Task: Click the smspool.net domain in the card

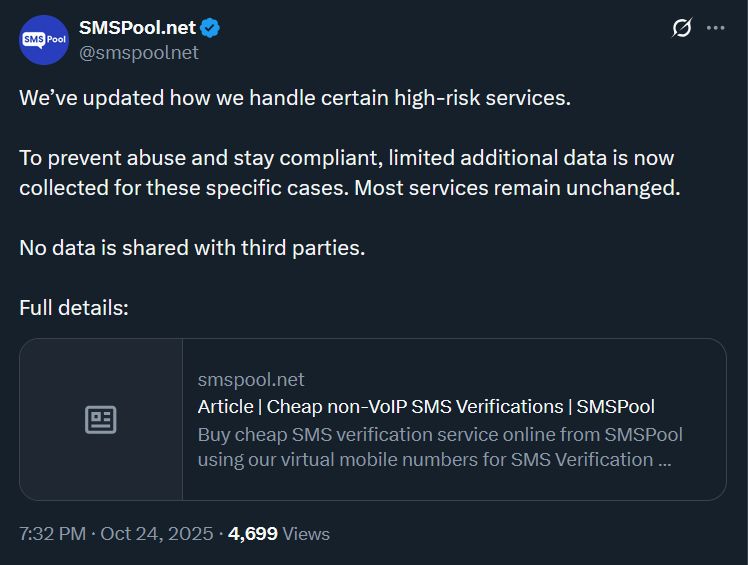Action: coord(251,380)
